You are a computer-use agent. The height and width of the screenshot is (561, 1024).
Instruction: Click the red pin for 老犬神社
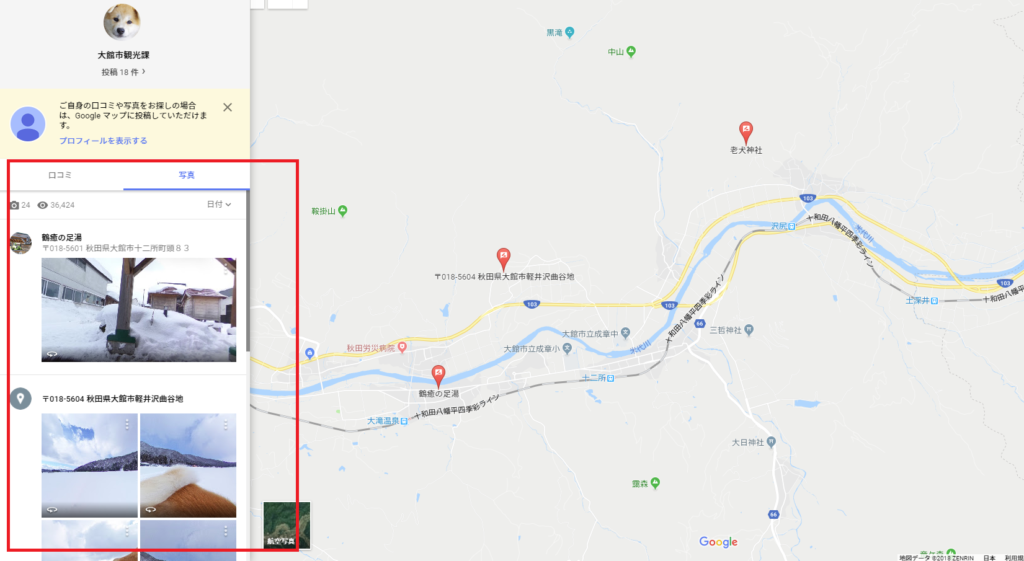tap(745, 132)
